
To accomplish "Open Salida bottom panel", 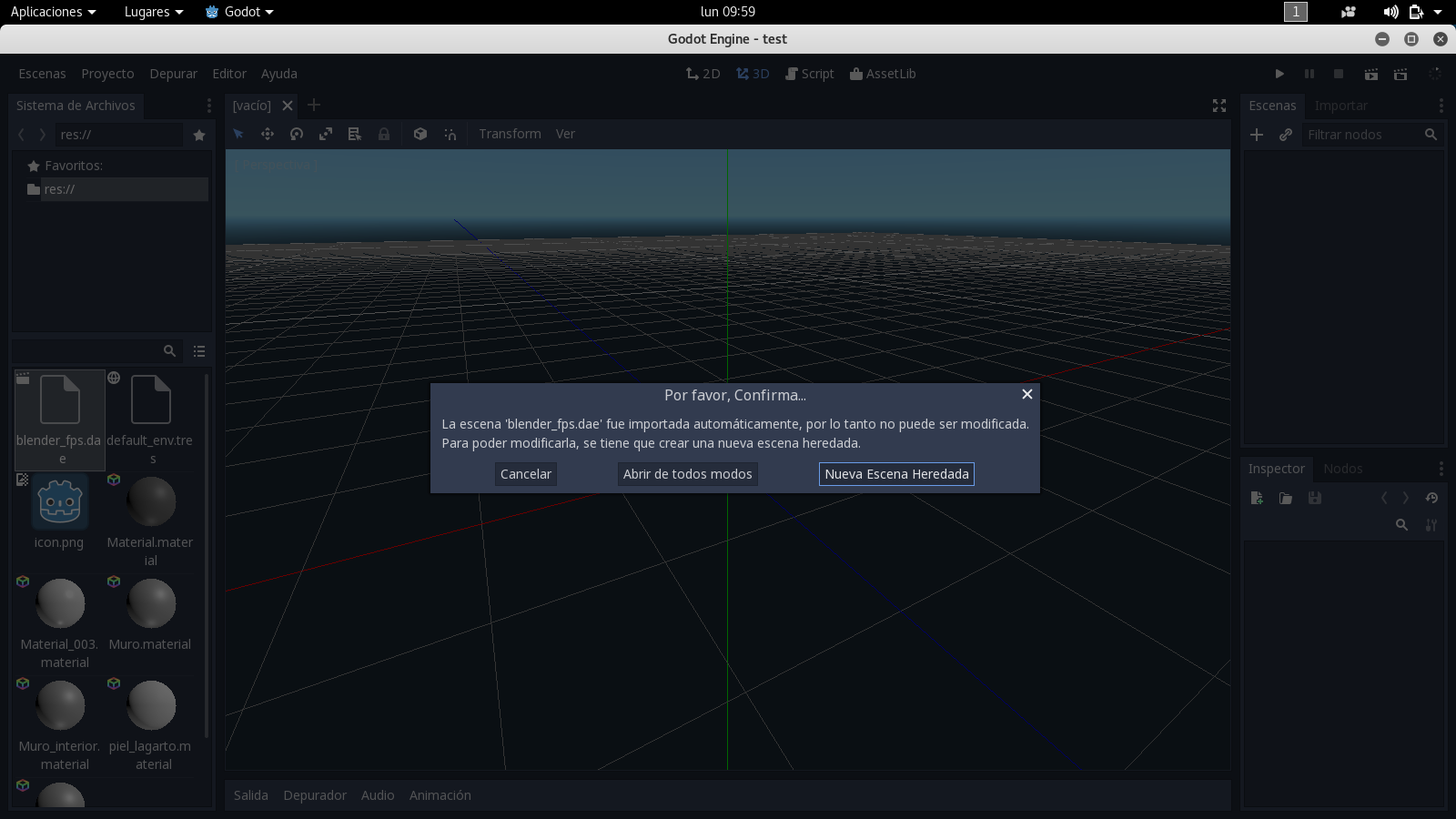I will pyautogui.click(x=250, y=795).
